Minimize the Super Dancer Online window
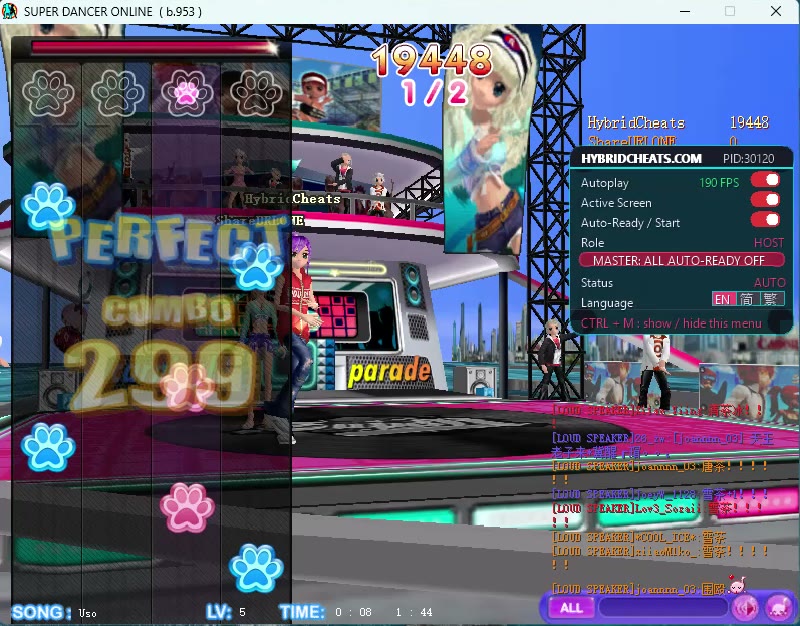This screenshot has height=626, width=800. coord(685,11)
